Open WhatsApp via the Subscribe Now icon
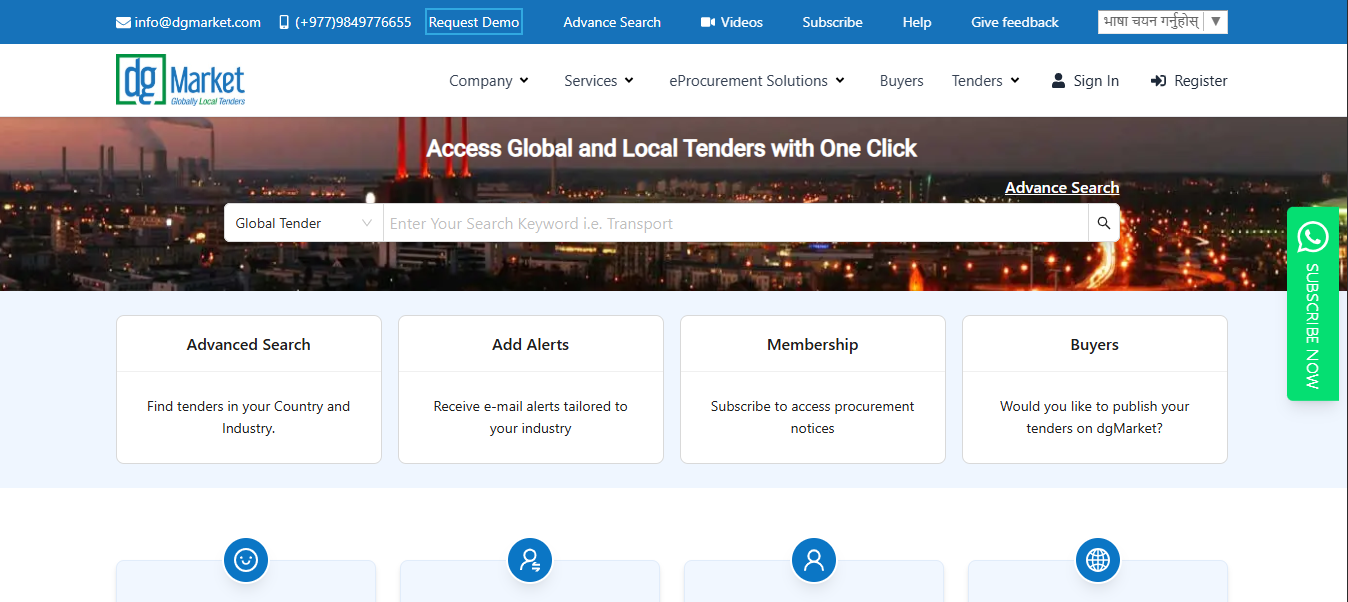Image resolution: width=1348 pixels, height=602 pixels. [x=1312, y=237]
